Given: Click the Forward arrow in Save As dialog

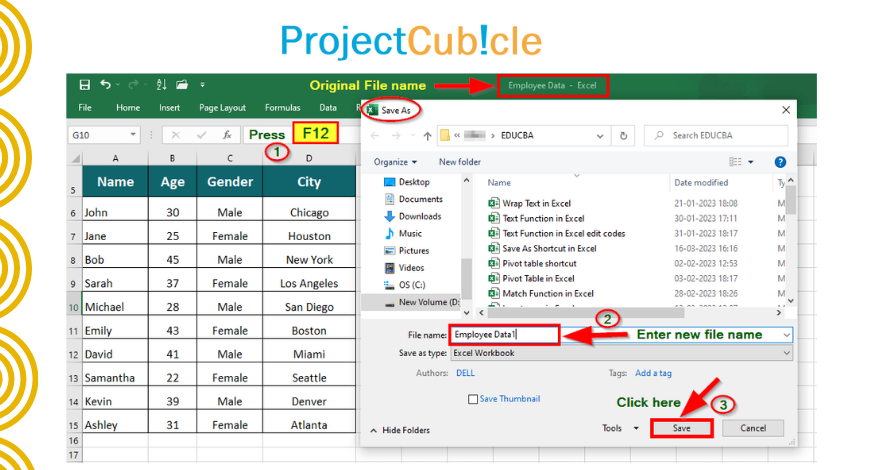Looking at the screenshot, I should (x=396, y=135).
